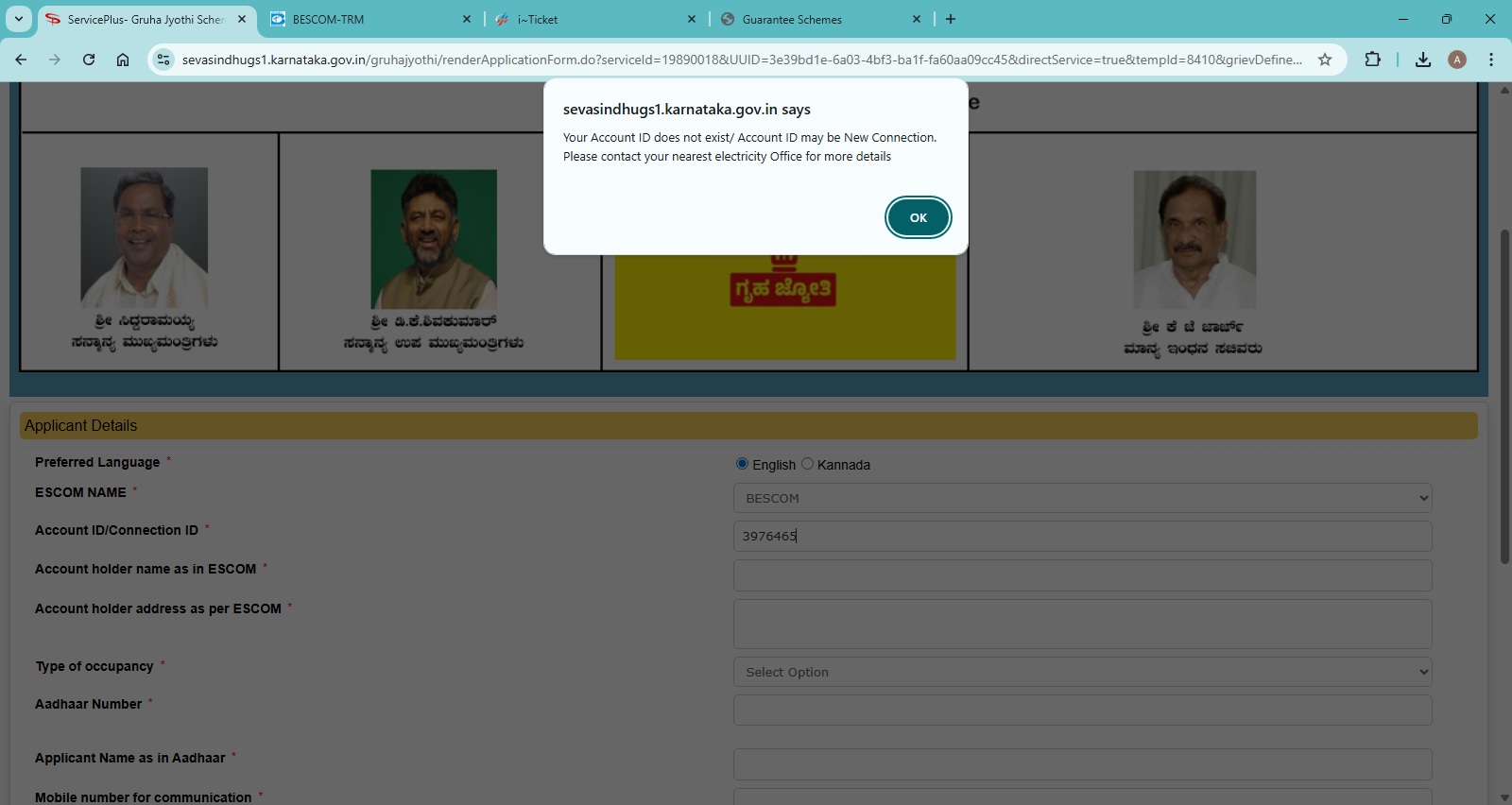Click OK in the alert dialog

tap(918, 217)
